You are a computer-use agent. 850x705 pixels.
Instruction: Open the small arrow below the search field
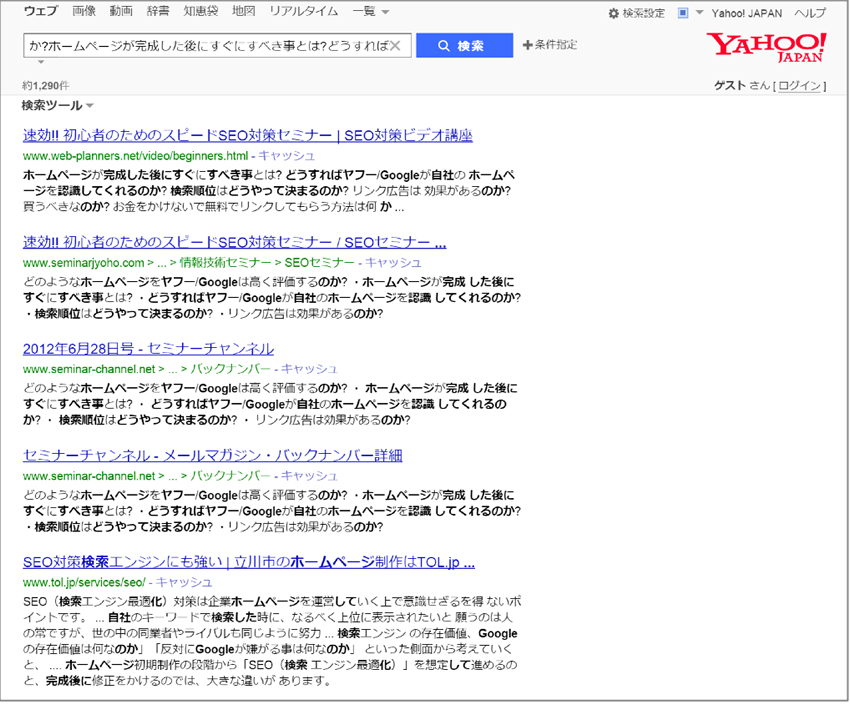pyautogui.click(x=41, y=62)
